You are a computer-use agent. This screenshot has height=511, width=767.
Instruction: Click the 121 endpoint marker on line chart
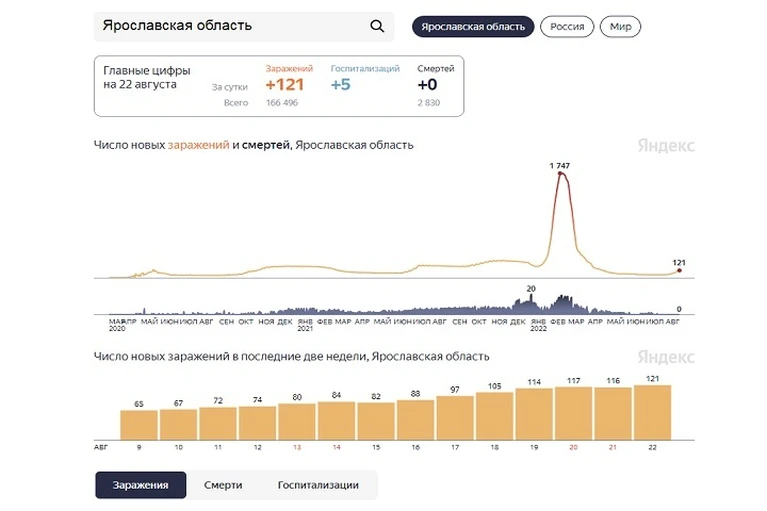pos(679,270)
